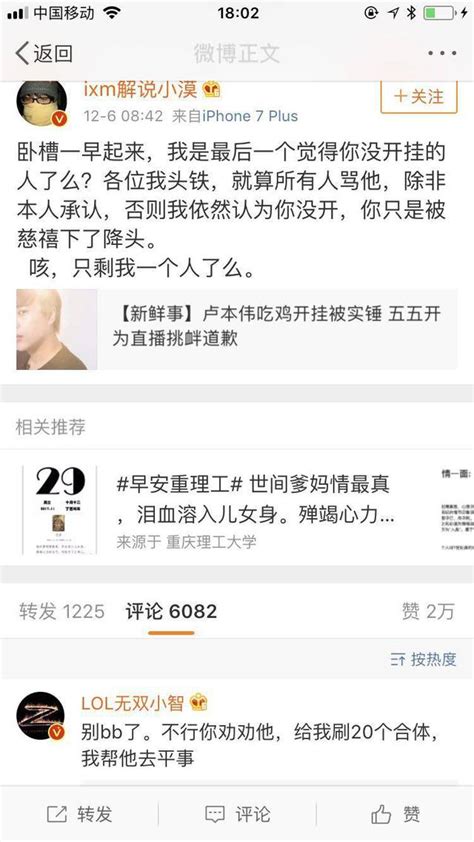Change comment sorting via 按热度

[424, 659]
